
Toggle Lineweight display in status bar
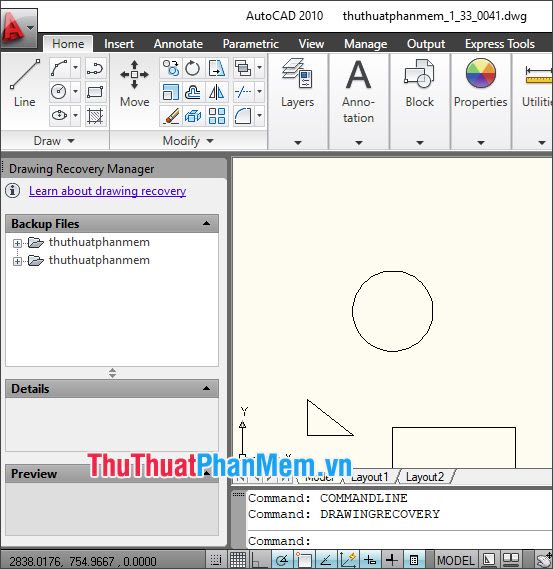pyautogui.click(x=392, y=560)
